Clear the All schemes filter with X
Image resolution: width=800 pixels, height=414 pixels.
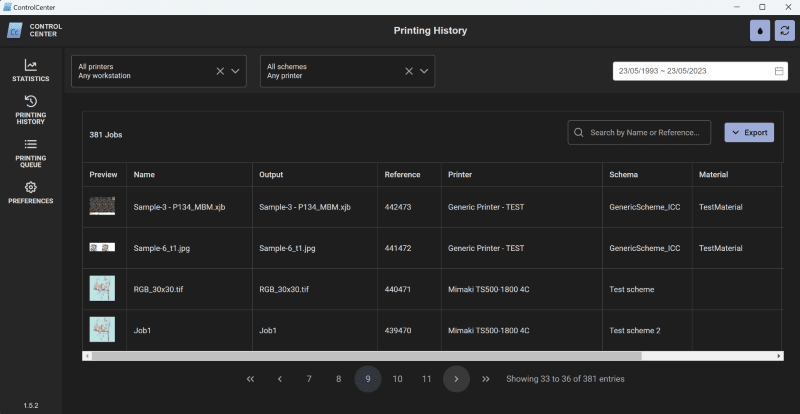(409, 71)
